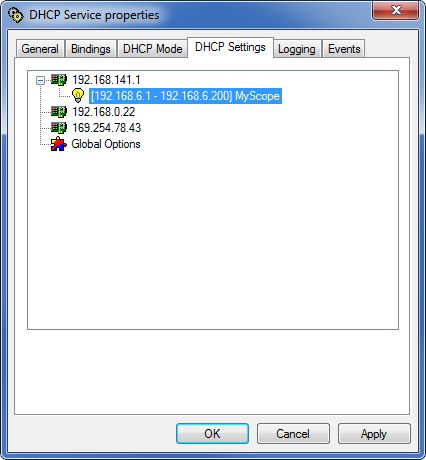The width and height of the screenshot is (426, 460).
Task: Collapse the 192.168.141.1 tree node
Action: 40,80
